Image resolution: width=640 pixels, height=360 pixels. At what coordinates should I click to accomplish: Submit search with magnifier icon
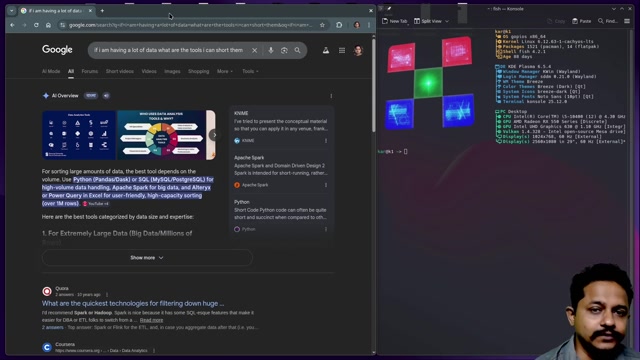298,50
